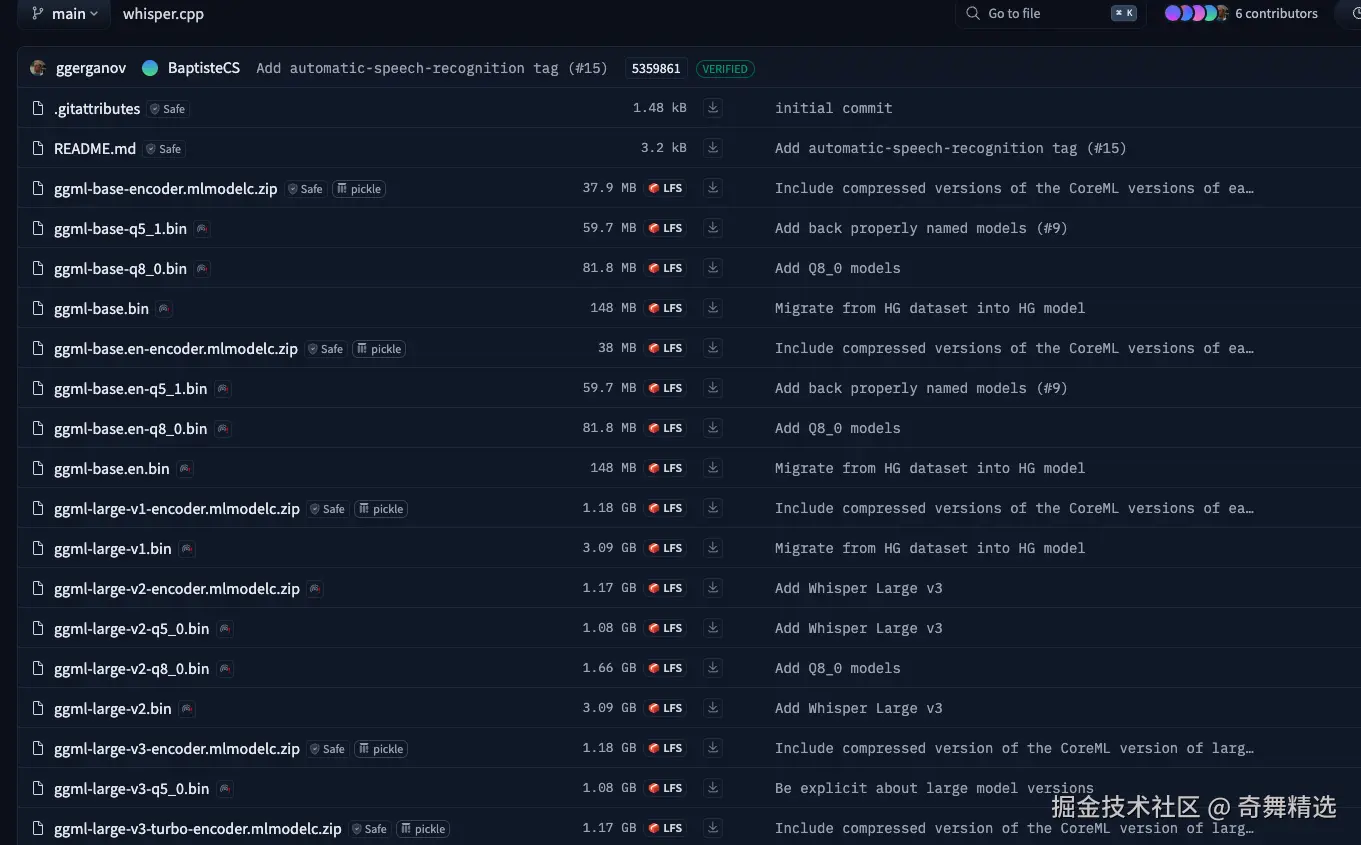Click the pickle badge on ggml-large-v1-encoder.mlmodelc.zip

coord(381,509)
